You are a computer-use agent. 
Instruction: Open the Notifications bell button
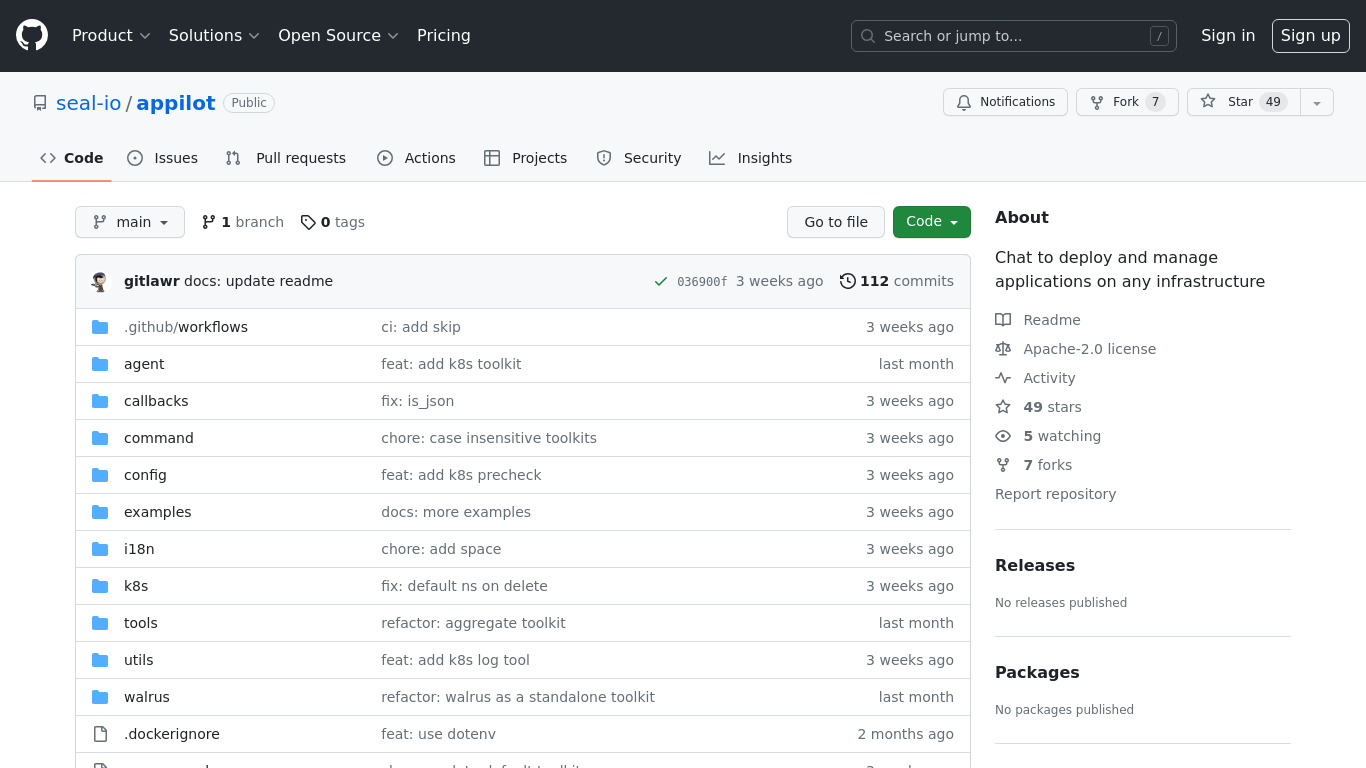coord(1005,102)
